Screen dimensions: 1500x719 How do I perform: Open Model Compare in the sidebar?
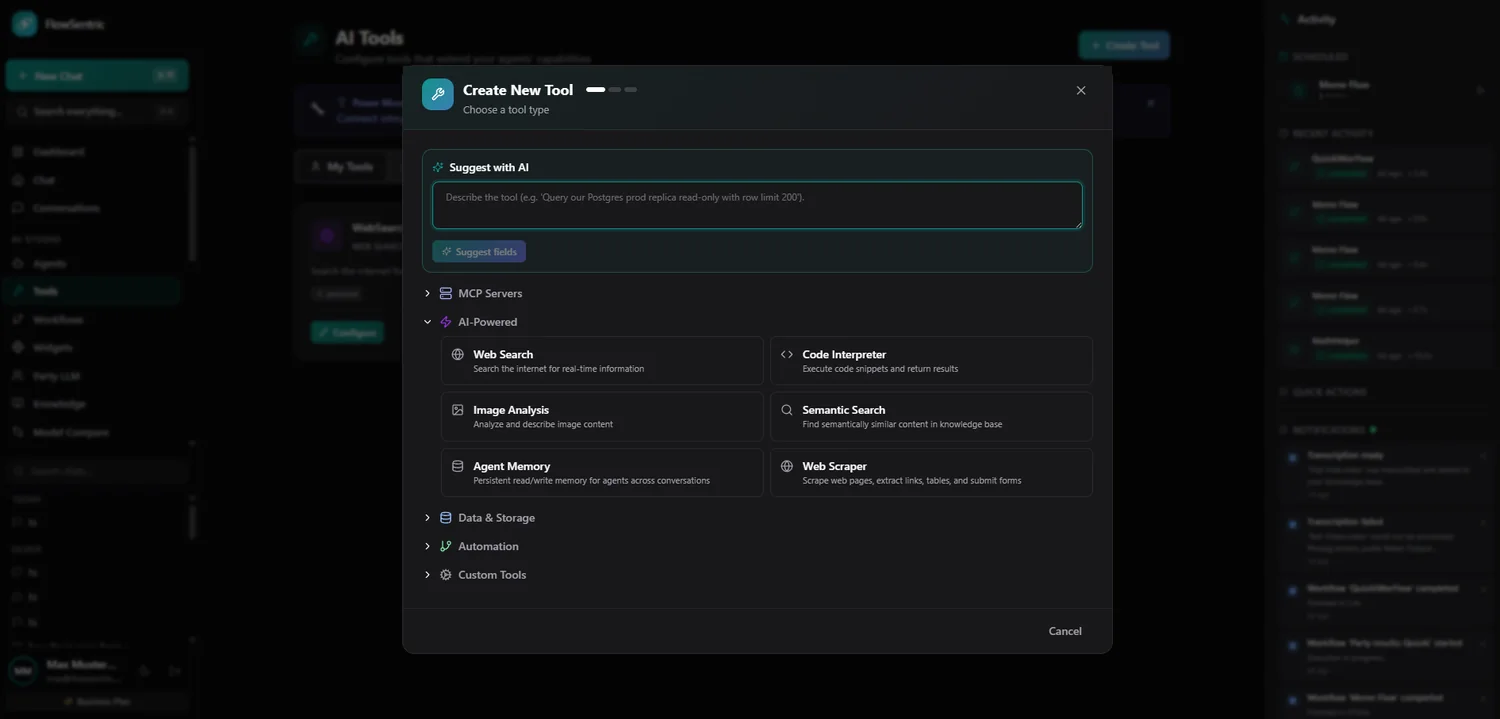tap(92, 432)
